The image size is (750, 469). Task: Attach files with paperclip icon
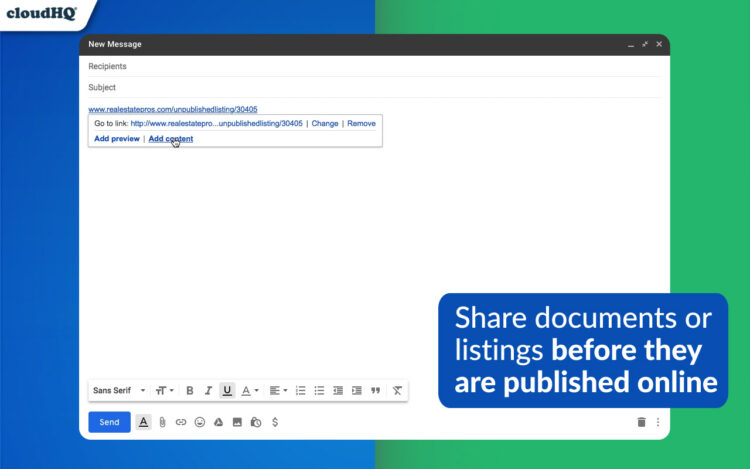(162, 422)
